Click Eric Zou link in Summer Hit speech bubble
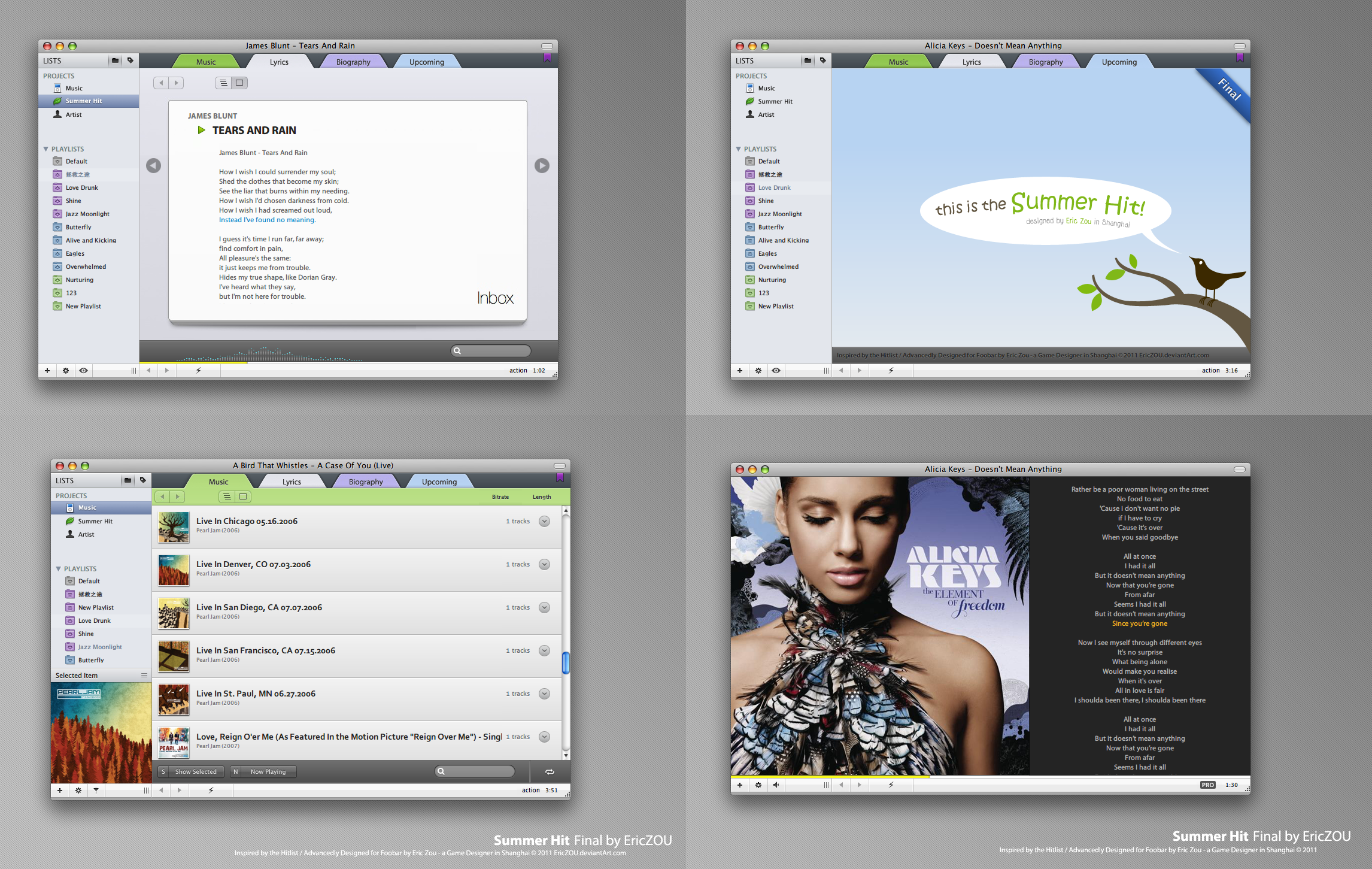Image resolution: width=1372 pixels, height=869 pixels. point(1078,221)
